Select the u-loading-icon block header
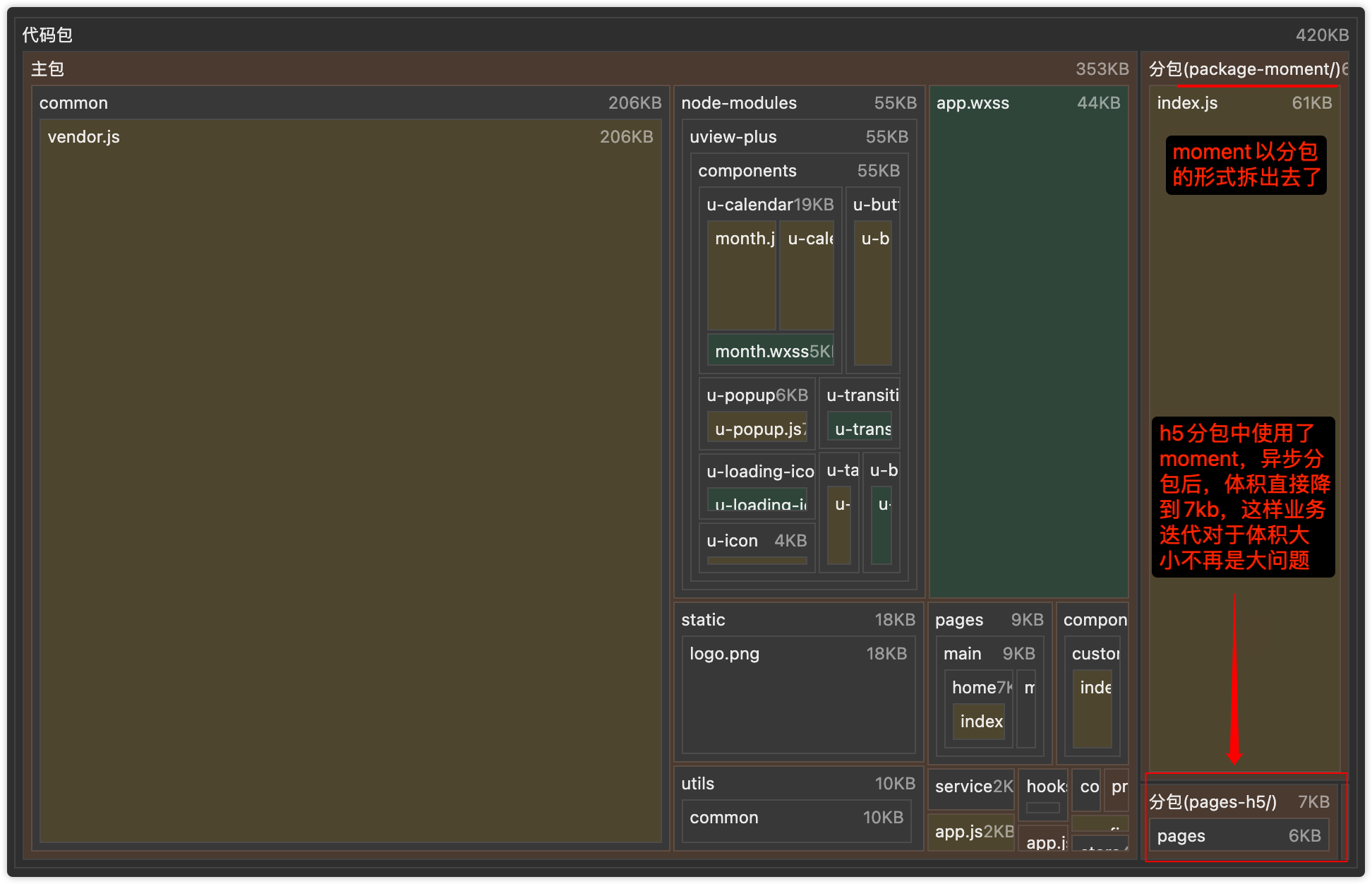The image size is (1372, 884). pyautogui.click(x=759, y=472)
